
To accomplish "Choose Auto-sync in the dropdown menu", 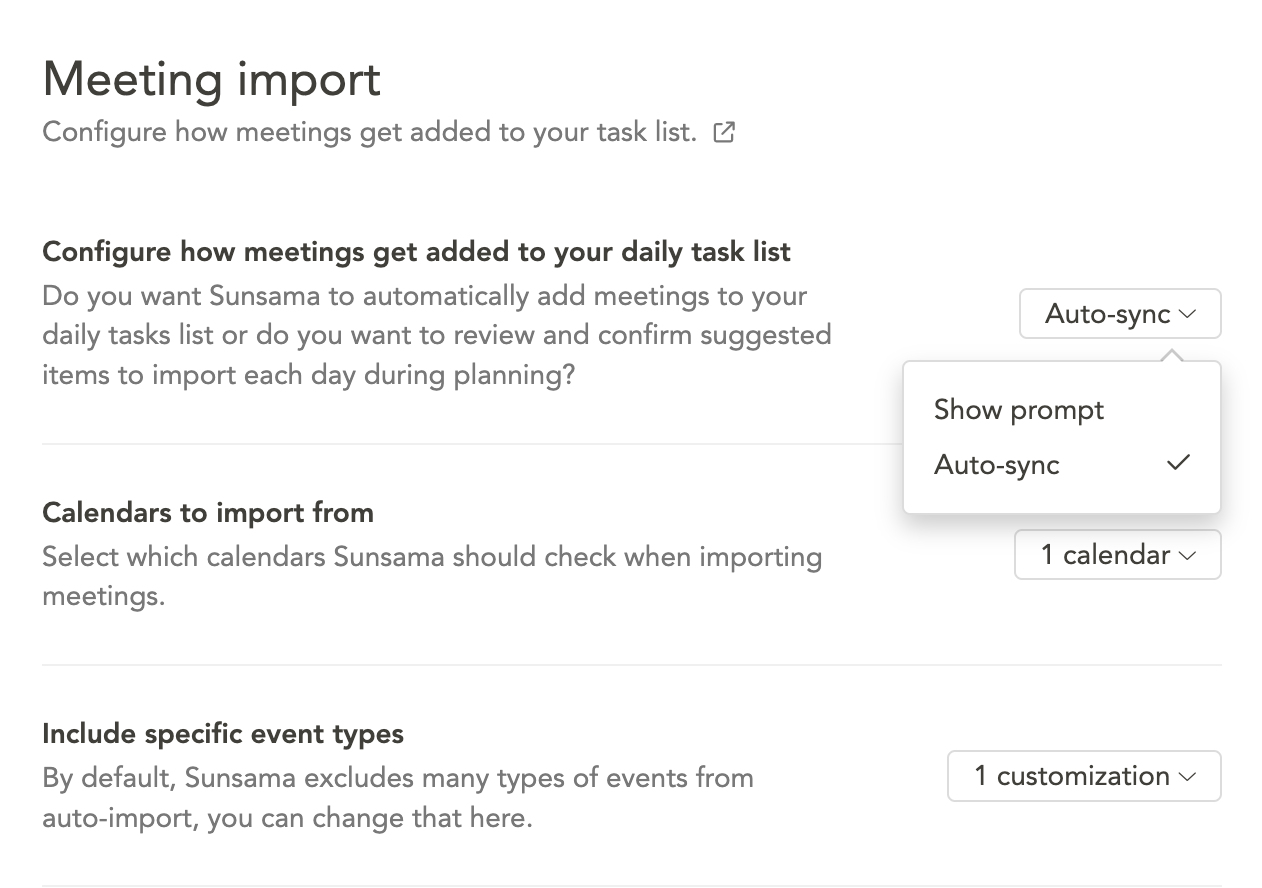I will (997, 465).
